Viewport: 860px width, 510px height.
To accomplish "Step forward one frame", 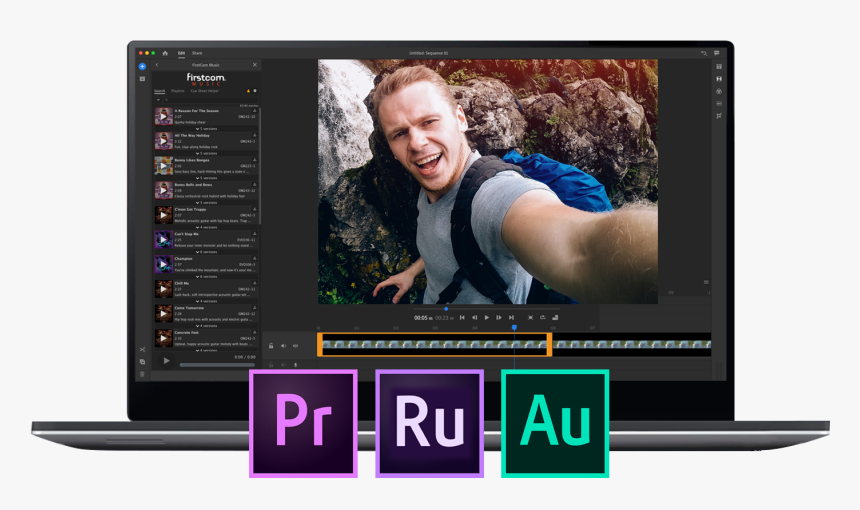I will tap(499, 318).
